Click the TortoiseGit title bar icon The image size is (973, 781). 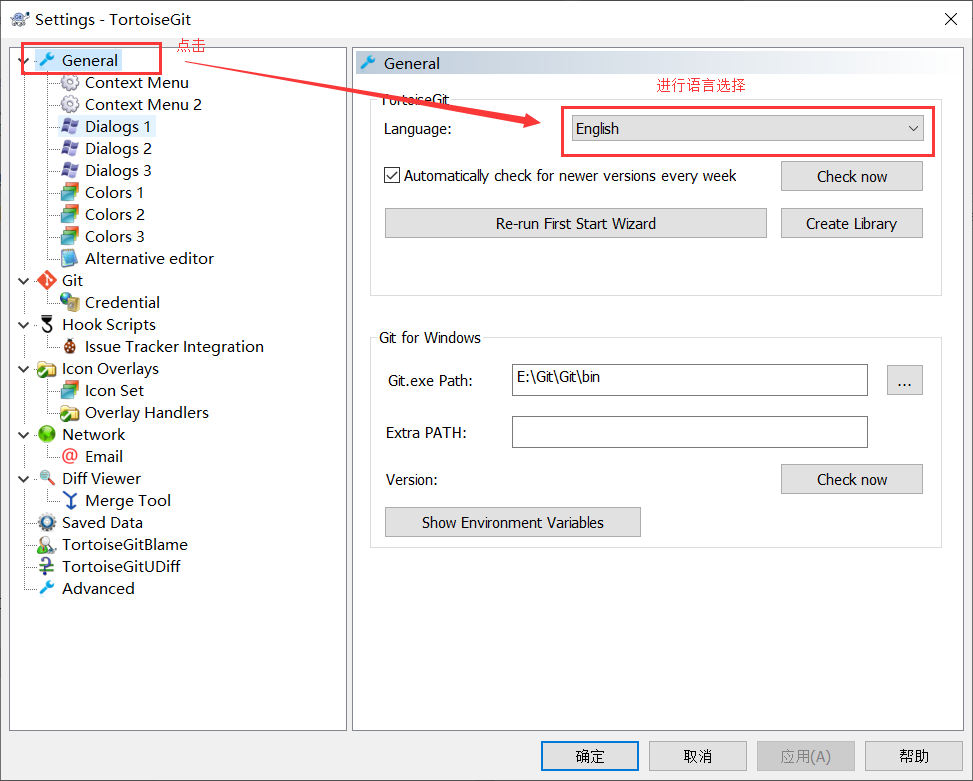pyautogui.click(x=20, y=19)
